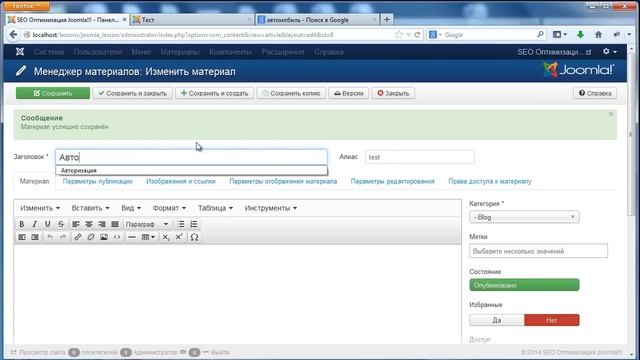640x360 pixels.
Task: Open the Система menu
Action: coord(49,52)
